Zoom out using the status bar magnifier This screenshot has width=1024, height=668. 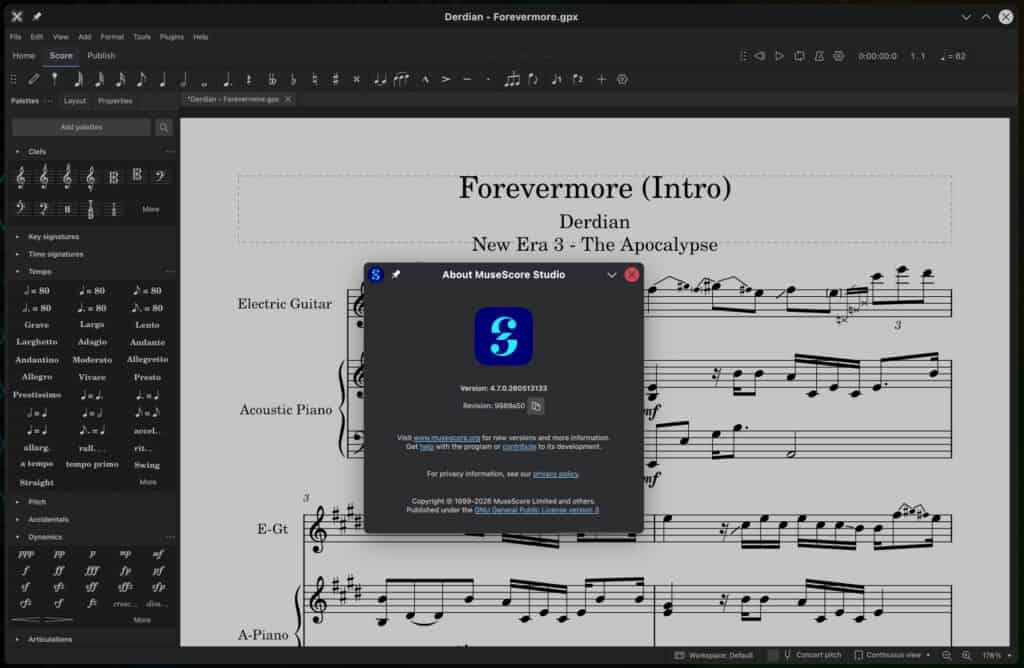(x=947, y=655)
